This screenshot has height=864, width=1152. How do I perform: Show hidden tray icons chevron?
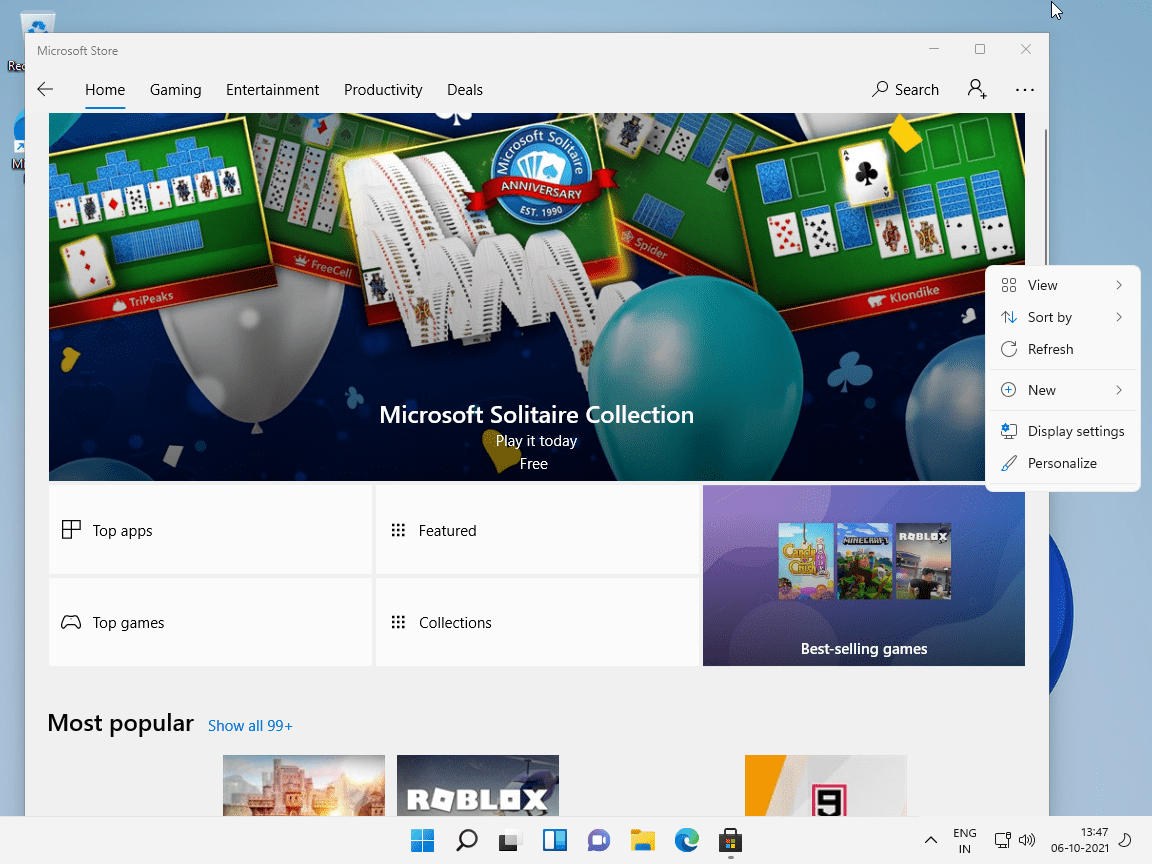click(x=930, y=840)
